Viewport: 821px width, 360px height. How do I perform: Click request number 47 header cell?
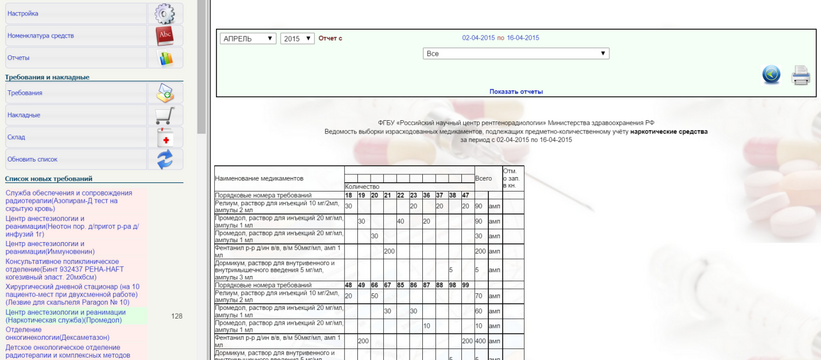[x=468, y=195]
